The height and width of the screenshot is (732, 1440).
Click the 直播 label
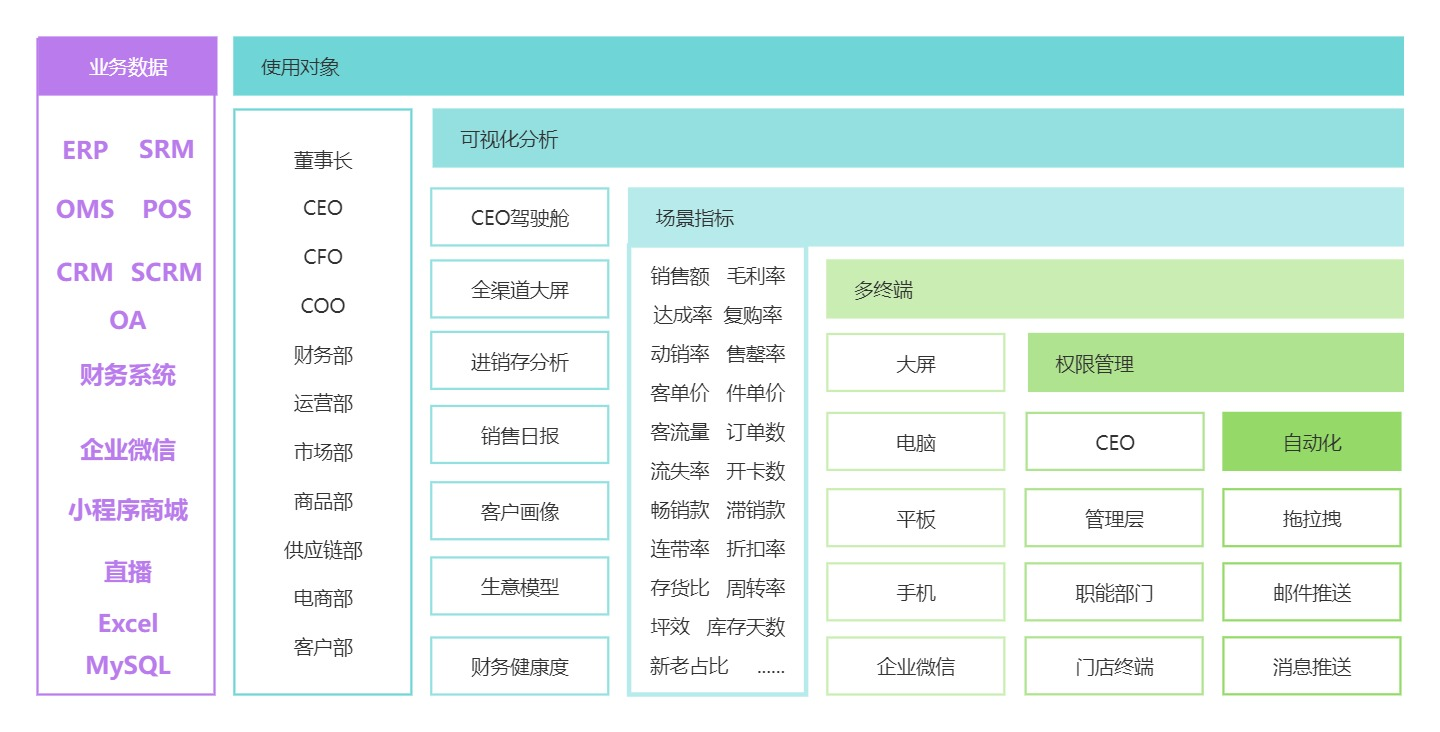[x=127, y=572]
